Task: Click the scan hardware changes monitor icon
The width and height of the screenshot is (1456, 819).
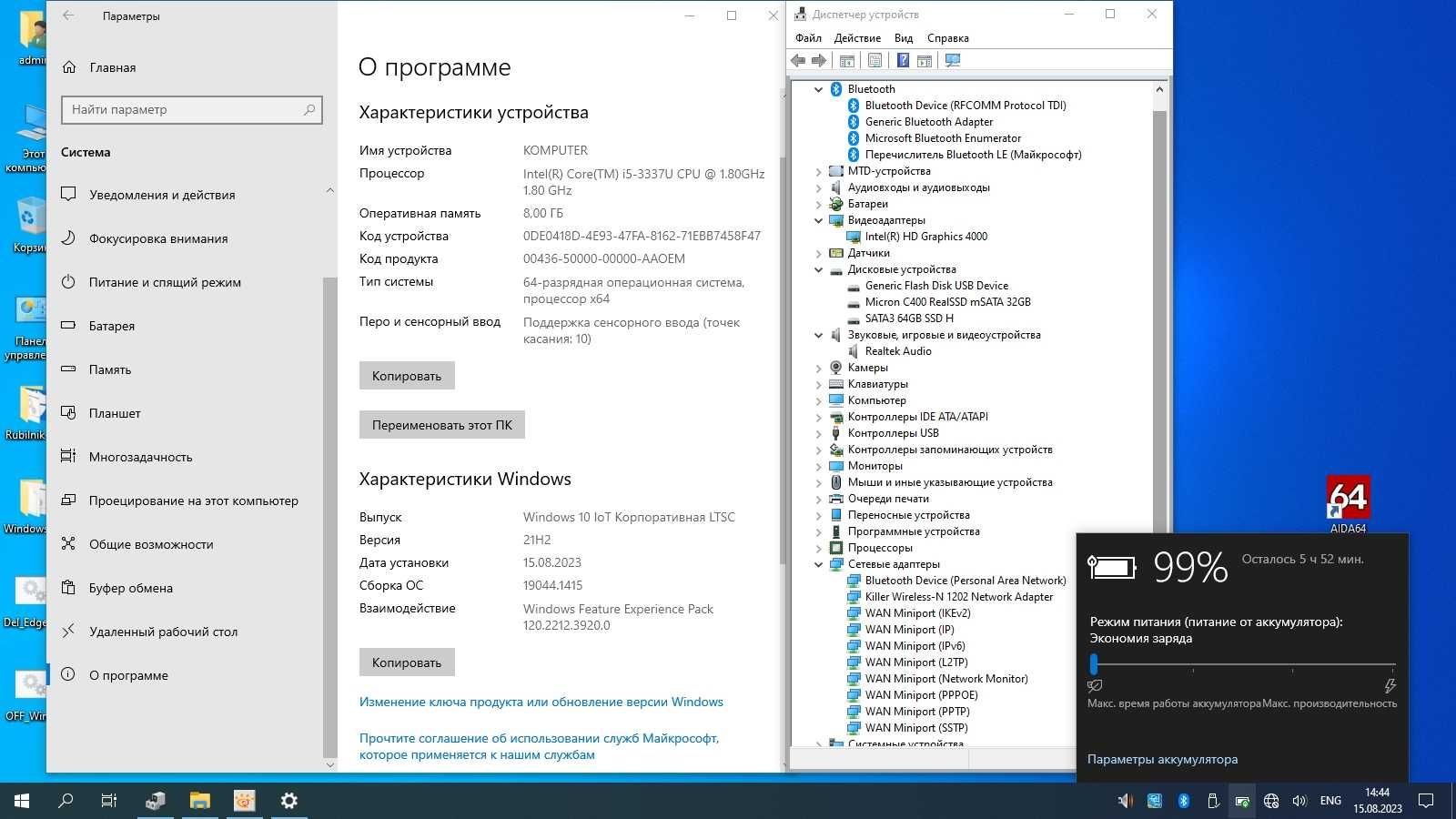Action: [953, 61]
